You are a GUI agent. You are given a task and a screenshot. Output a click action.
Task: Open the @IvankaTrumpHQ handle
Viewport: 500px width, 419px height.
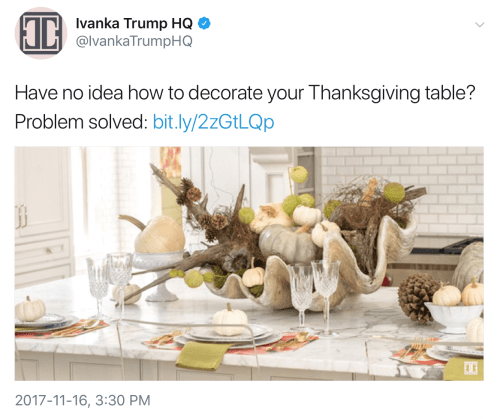pos(134,41)
